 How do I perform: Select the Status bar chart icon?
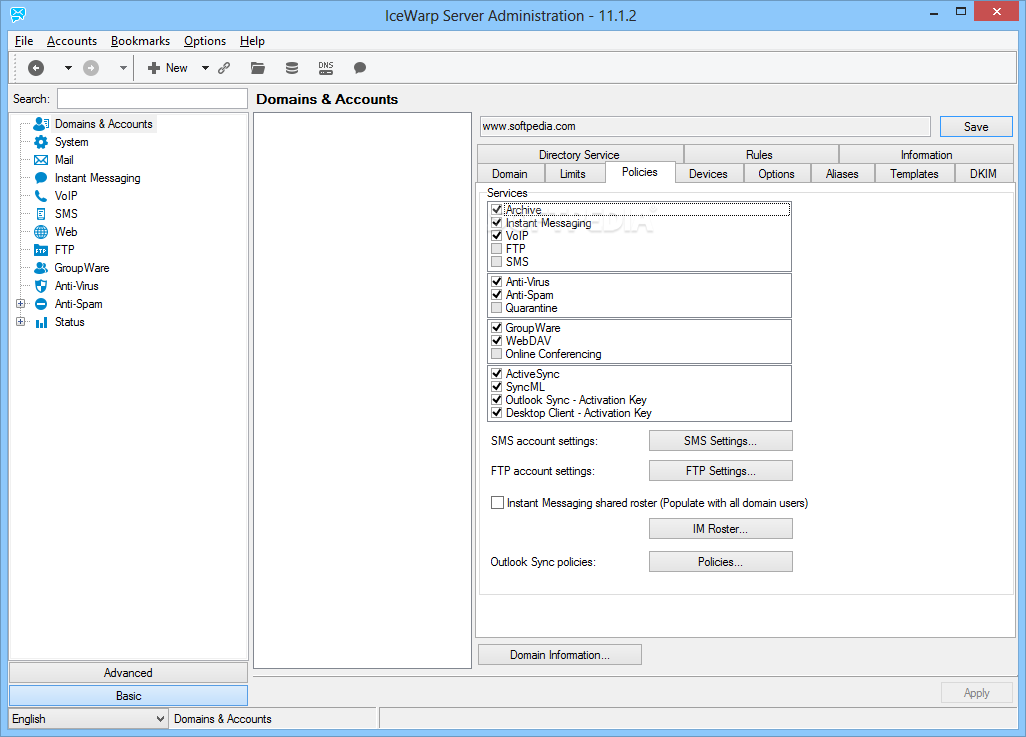[x=41, y=322]
